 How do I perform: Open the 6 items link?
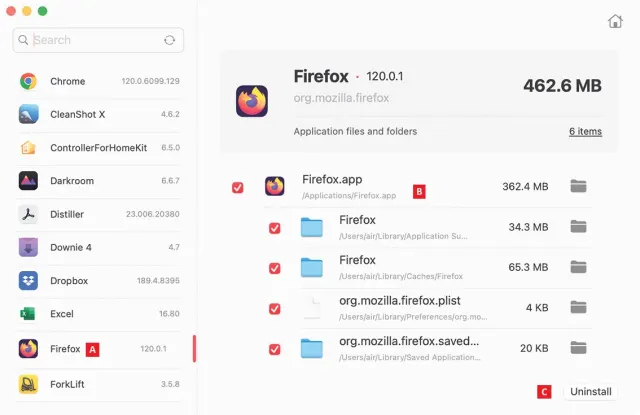click(585, 131)
